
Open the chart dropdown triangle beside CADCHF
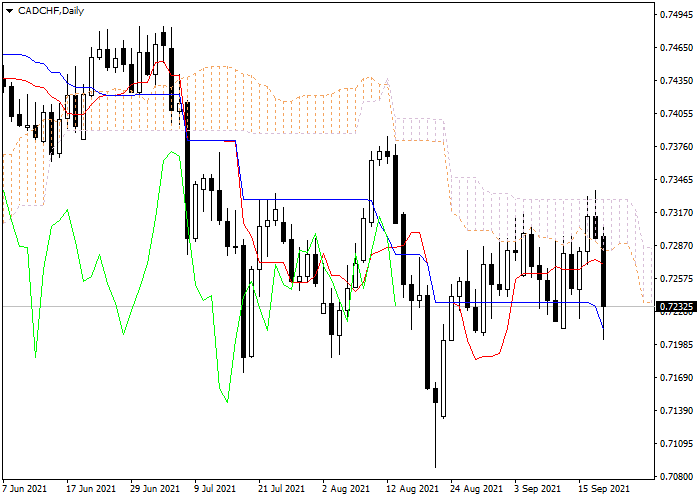pyautogui.click(x=9, y=11)
